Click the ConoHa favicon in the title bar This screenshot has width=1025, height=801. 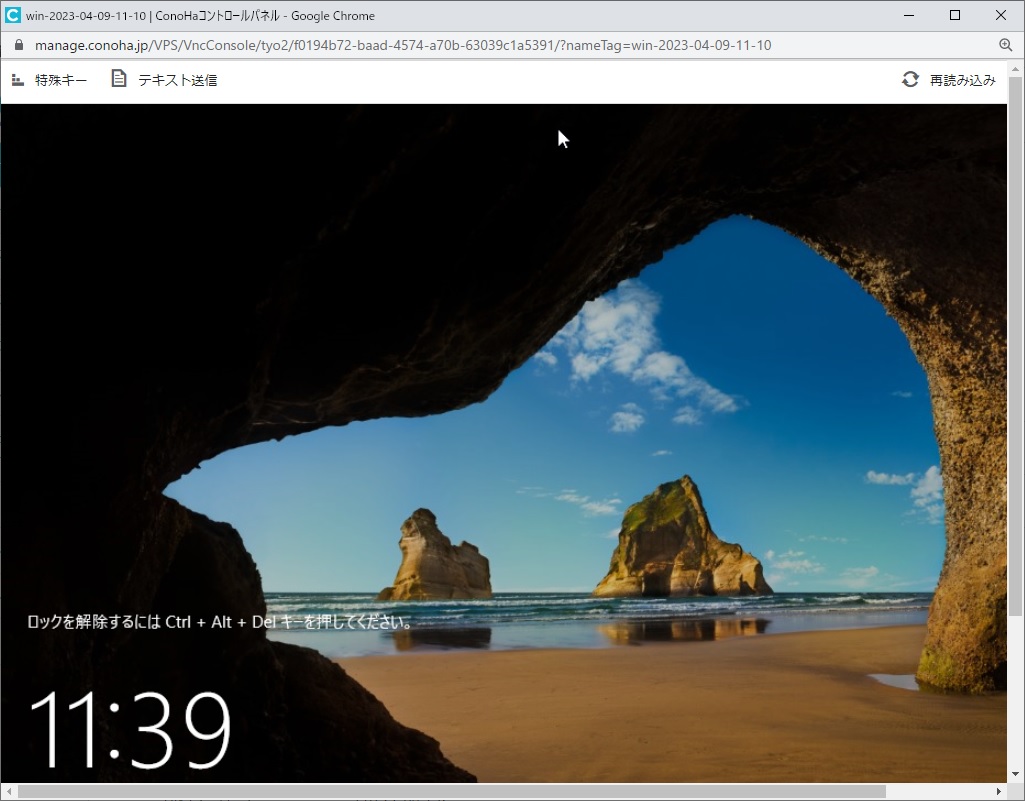click(x=12, y=15)
